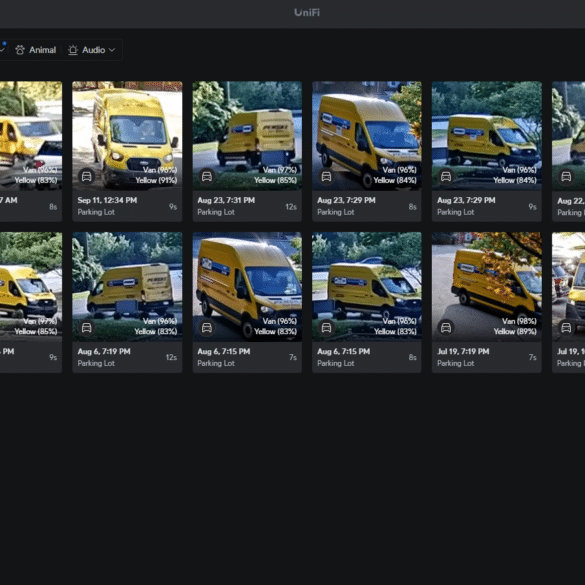Click vehicle icon on Aug 23, 7:31 PM card
This screenshot has width=585, height=585.
tap(207, 176)
